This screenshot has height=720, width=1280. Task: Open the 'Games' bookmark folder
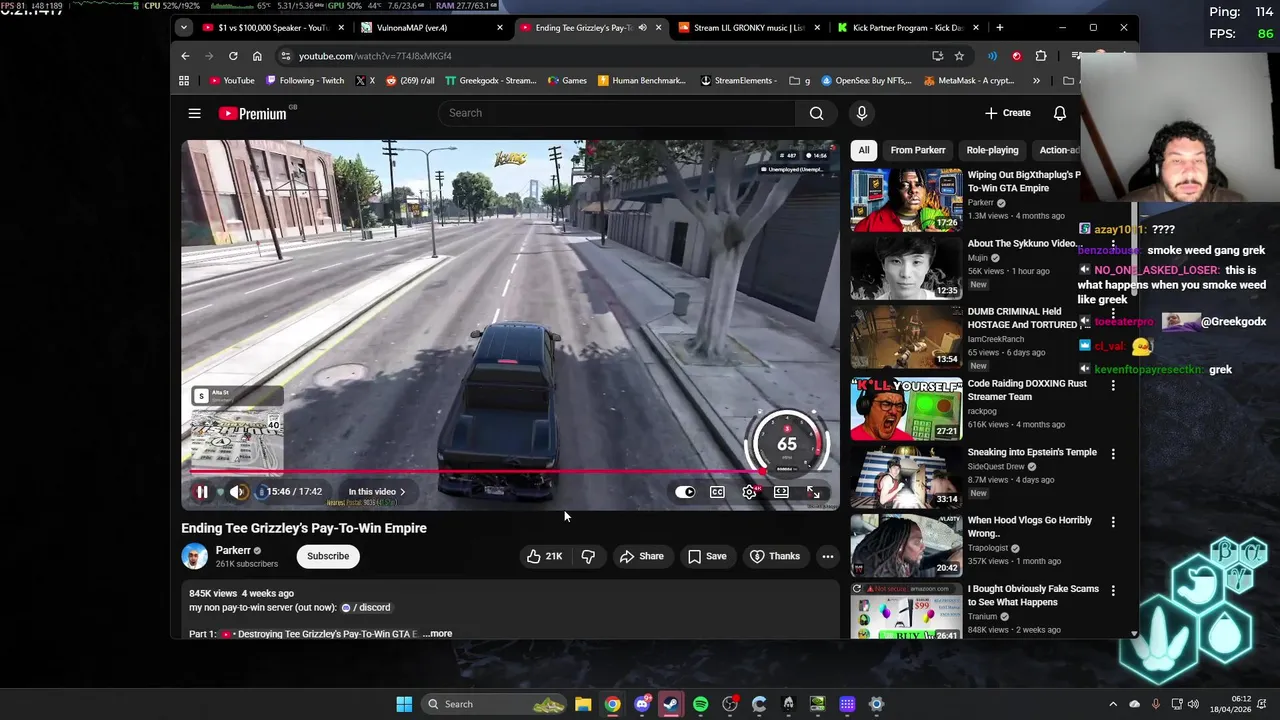point(567,81)
